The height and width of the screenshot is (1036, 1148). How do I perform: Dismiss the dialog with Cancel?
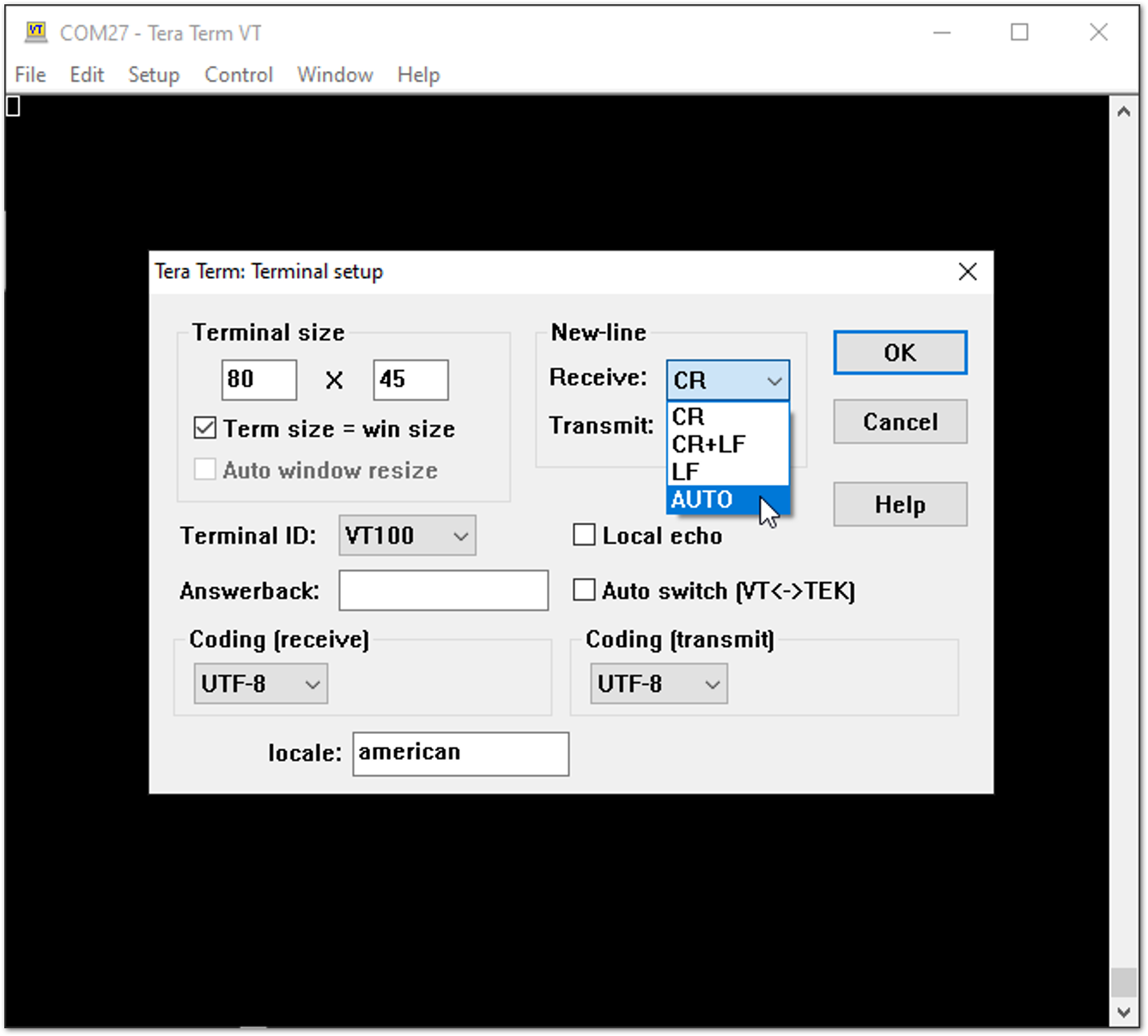pyautogui.click(x=899, y=421)
